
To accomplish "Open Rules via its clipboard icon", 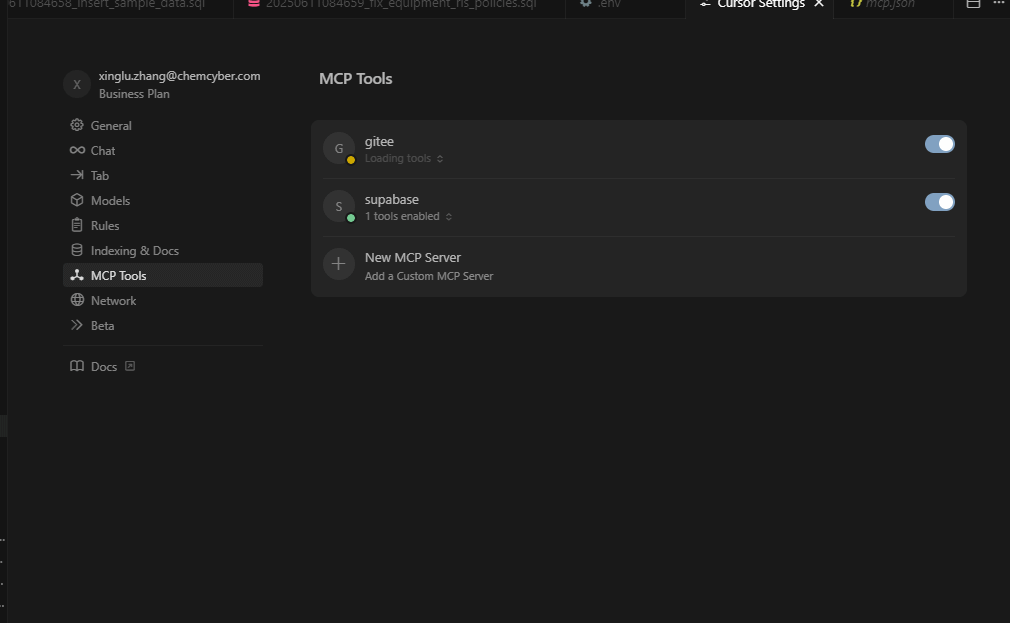I will [x=77, y=225].
